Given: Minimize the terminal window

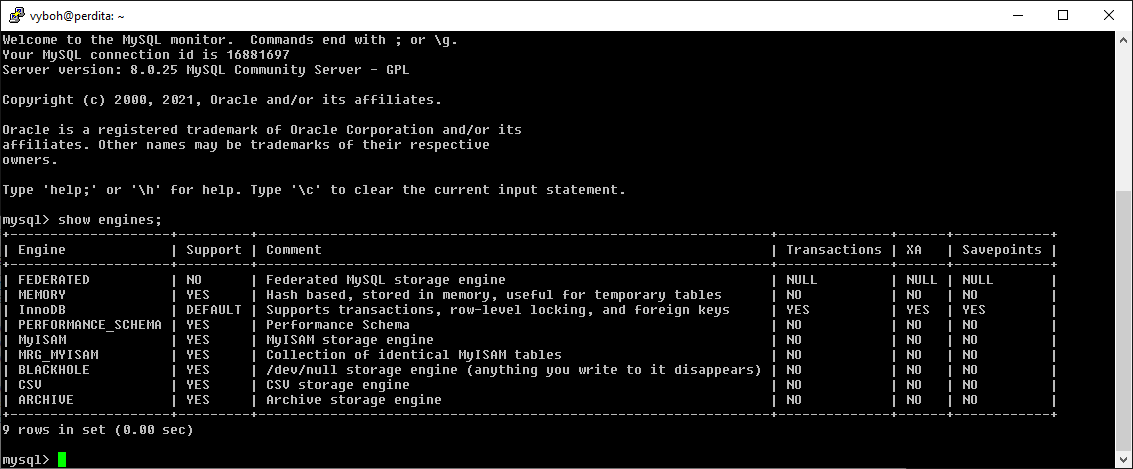Looking at the screenshot, I should pos(1017,15).
